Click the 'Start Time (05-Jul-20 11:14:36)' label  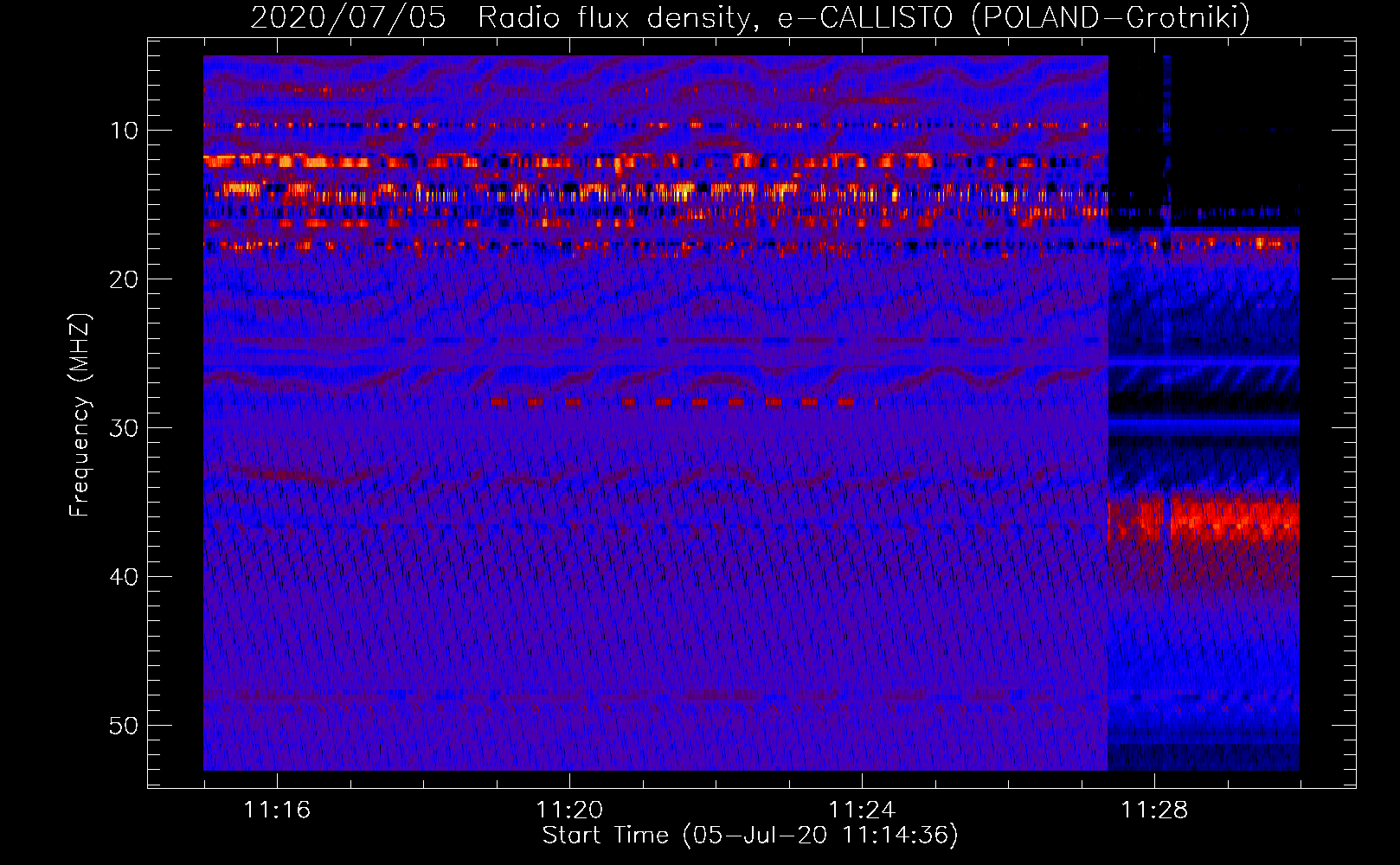[750, 836]
